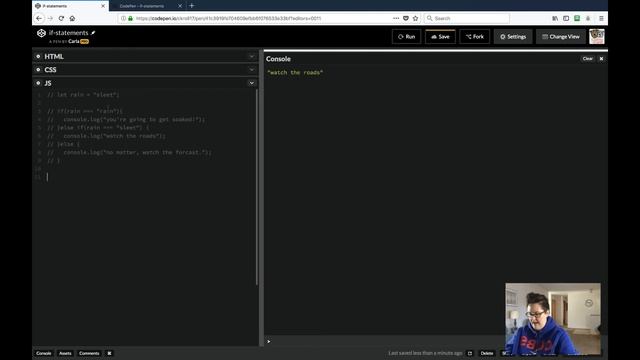
Task: Click the webcam video overlay
Action: pyautogui.click(x=553, y=319)
